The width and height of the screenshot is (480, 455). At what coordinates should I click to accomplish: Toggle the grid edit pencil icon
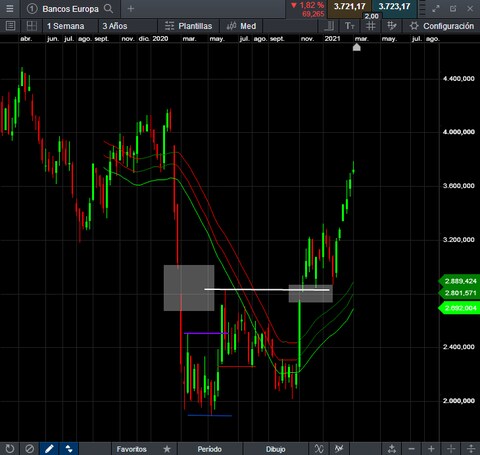click(x=391, y=26)
